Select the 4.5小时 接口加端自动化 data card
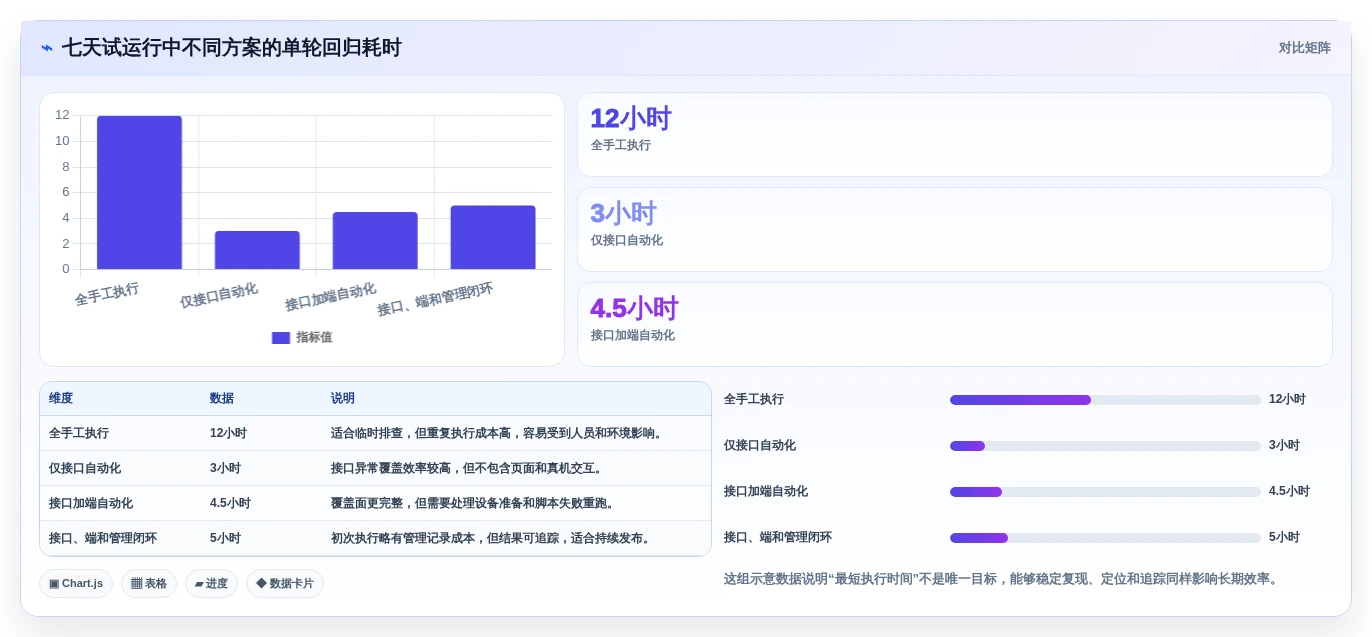This screenshot has width=1372, height=637. click(955, 325)
